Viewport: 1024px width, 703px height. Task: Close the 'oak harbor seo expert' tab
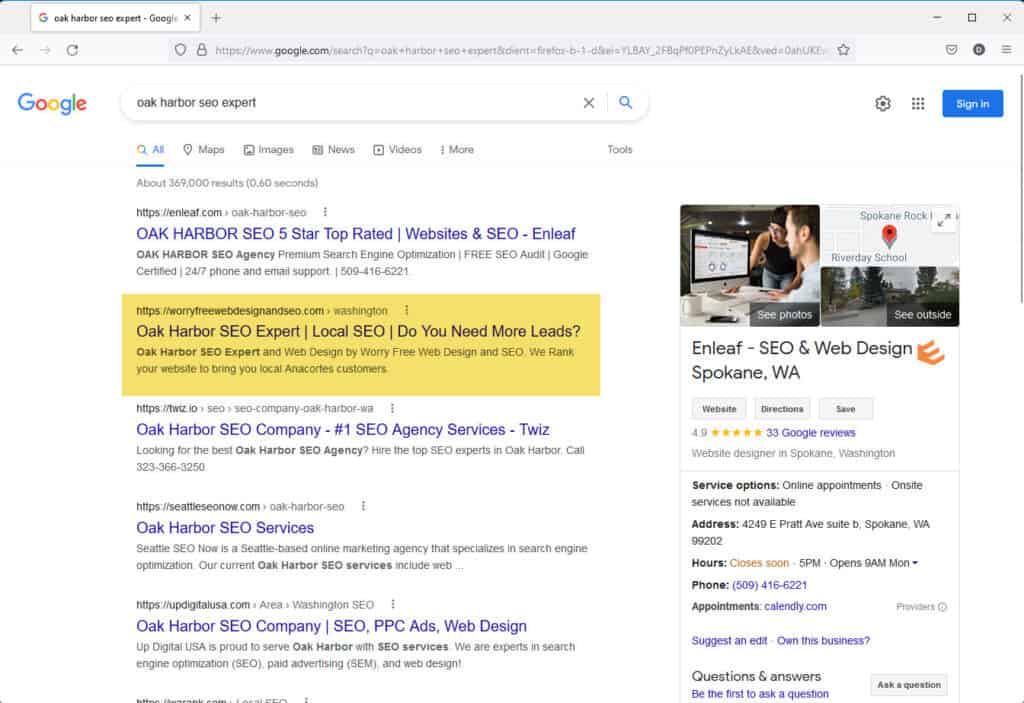[187, 18]
